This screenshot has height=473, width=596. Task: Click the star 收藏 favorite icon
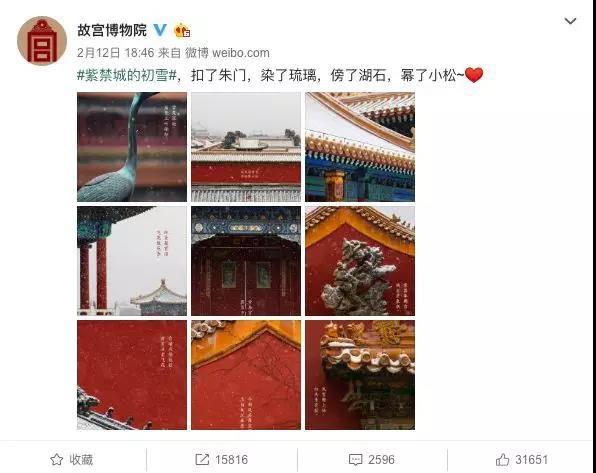[x=57, y=460]
